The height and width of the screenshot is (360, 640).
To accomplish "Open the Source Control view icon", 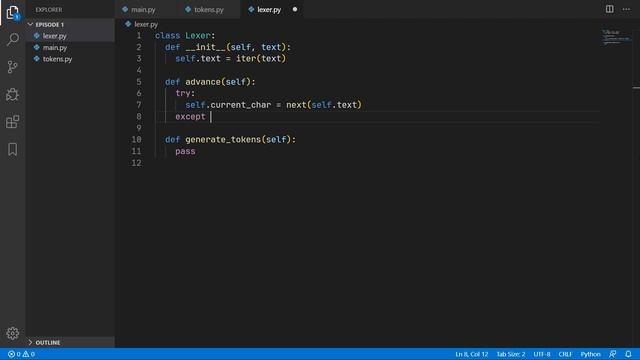I will pos(13,67).
